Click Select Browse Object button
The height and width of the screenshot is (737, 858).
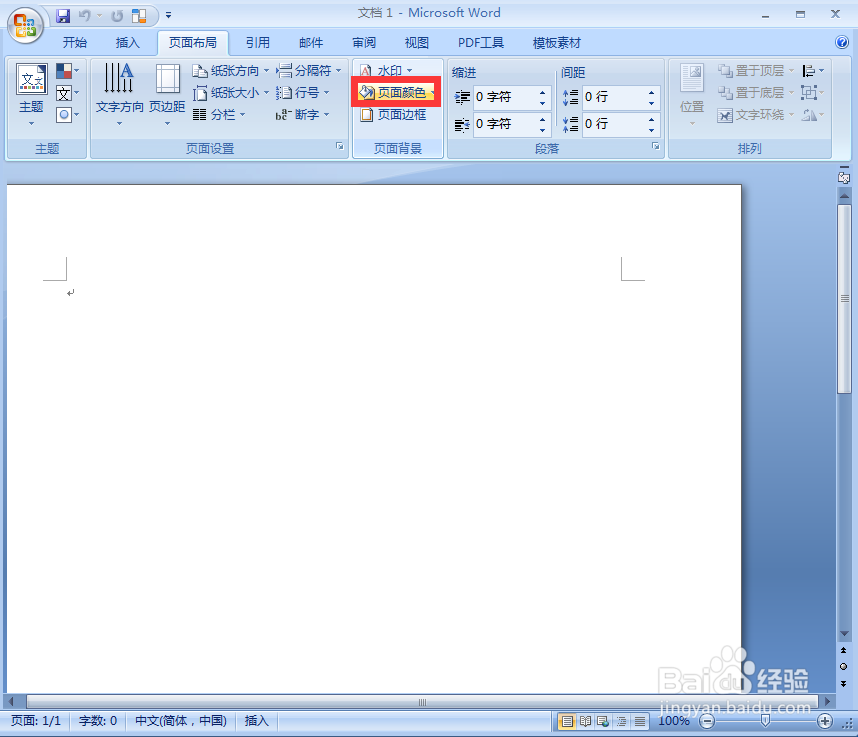844,666
